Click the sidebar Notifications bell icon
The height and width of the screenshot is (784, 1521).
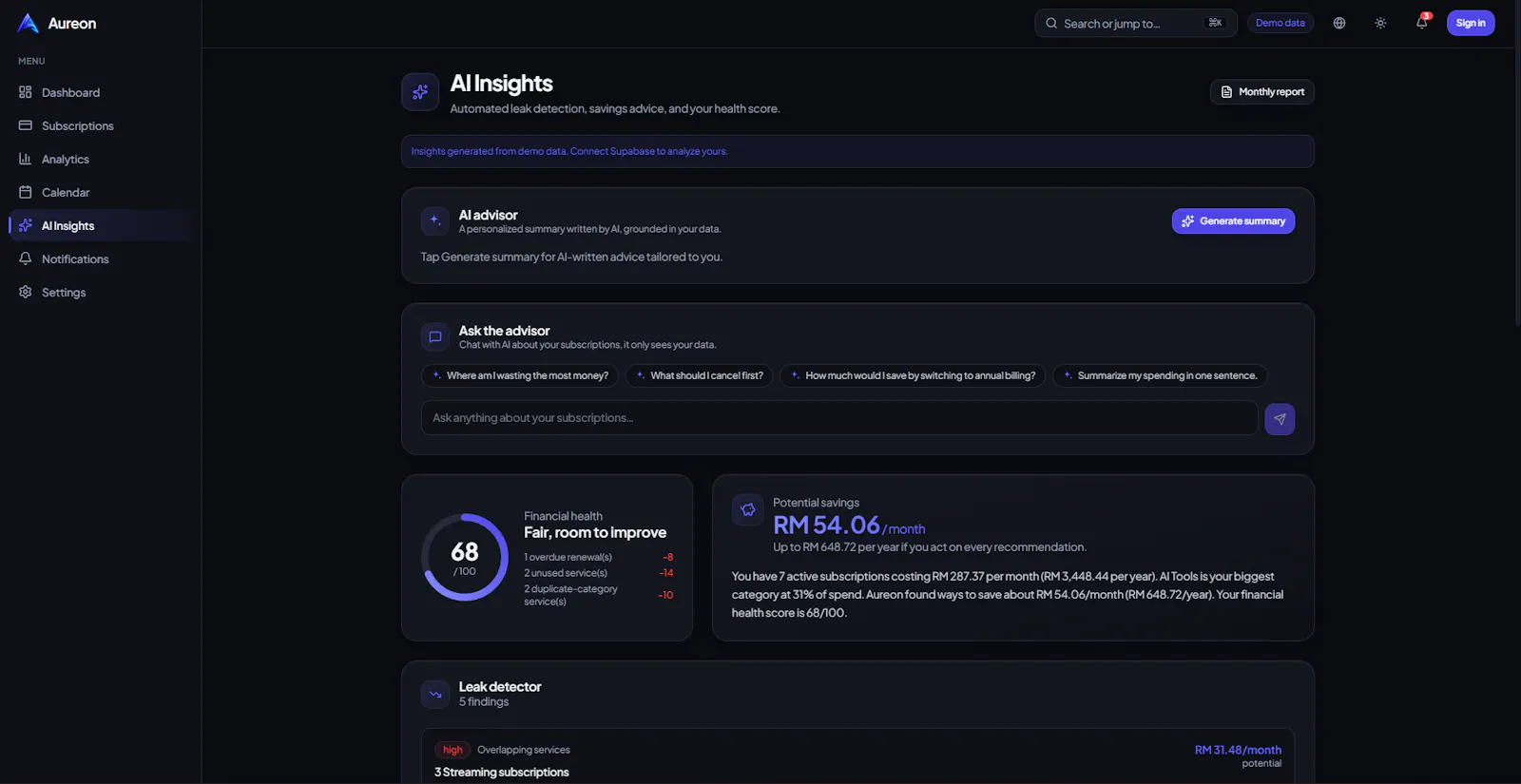point(26,258)
